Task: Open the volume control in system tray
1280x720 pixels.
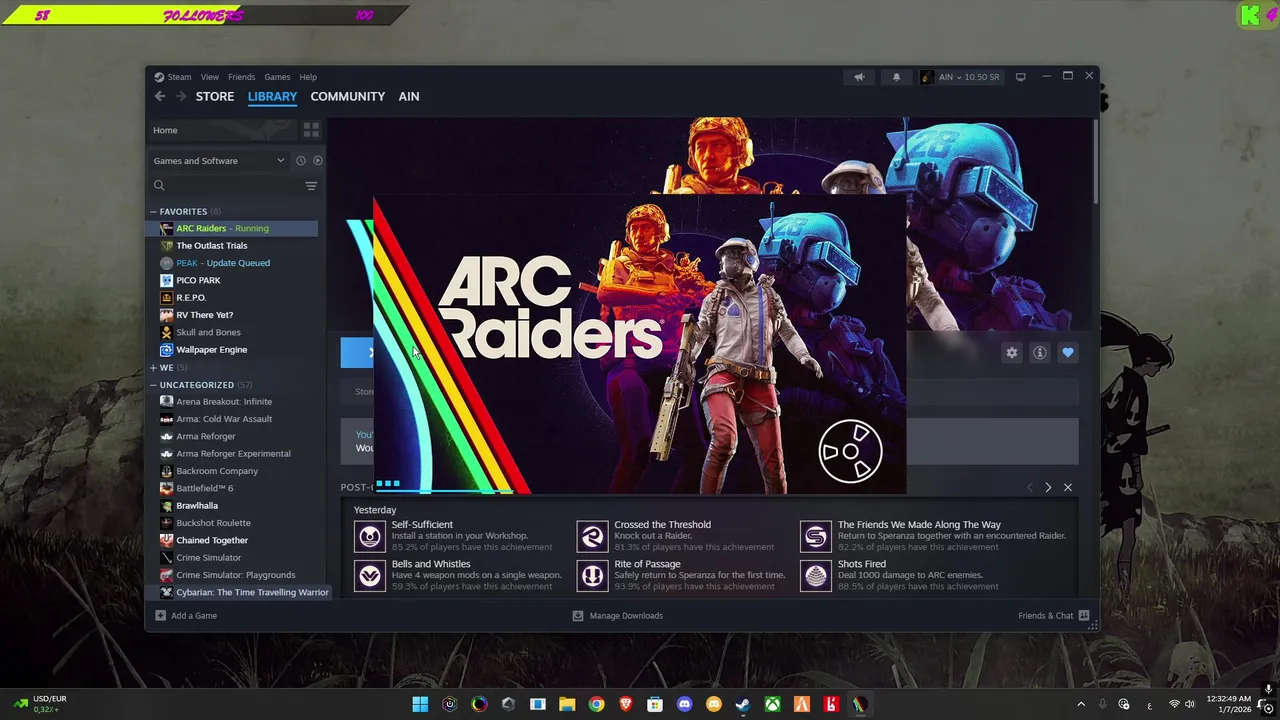Action: pyautogui.click(x=1189, y=704)
